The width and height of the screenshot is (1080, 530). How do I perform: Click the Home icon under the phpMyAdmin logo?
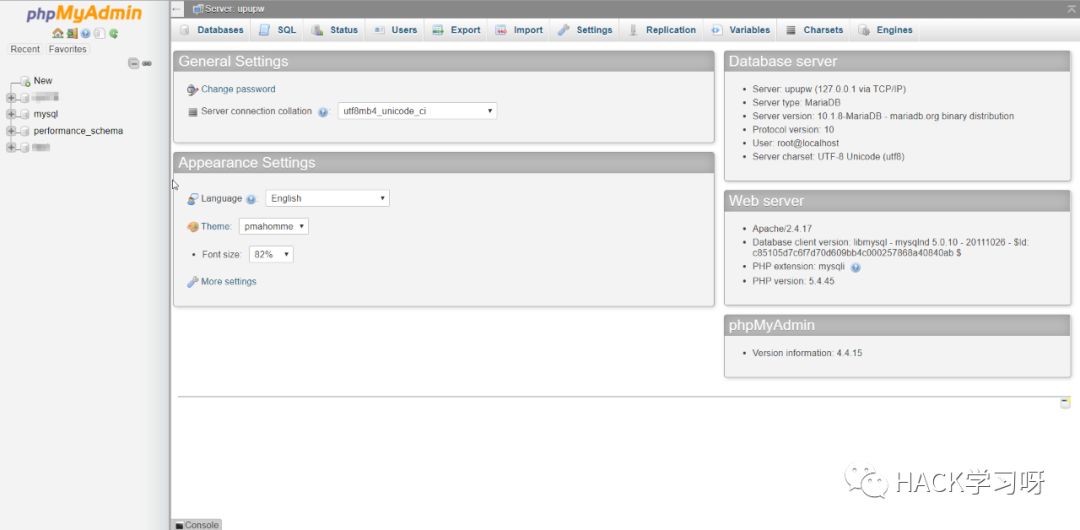click(58, 33)
